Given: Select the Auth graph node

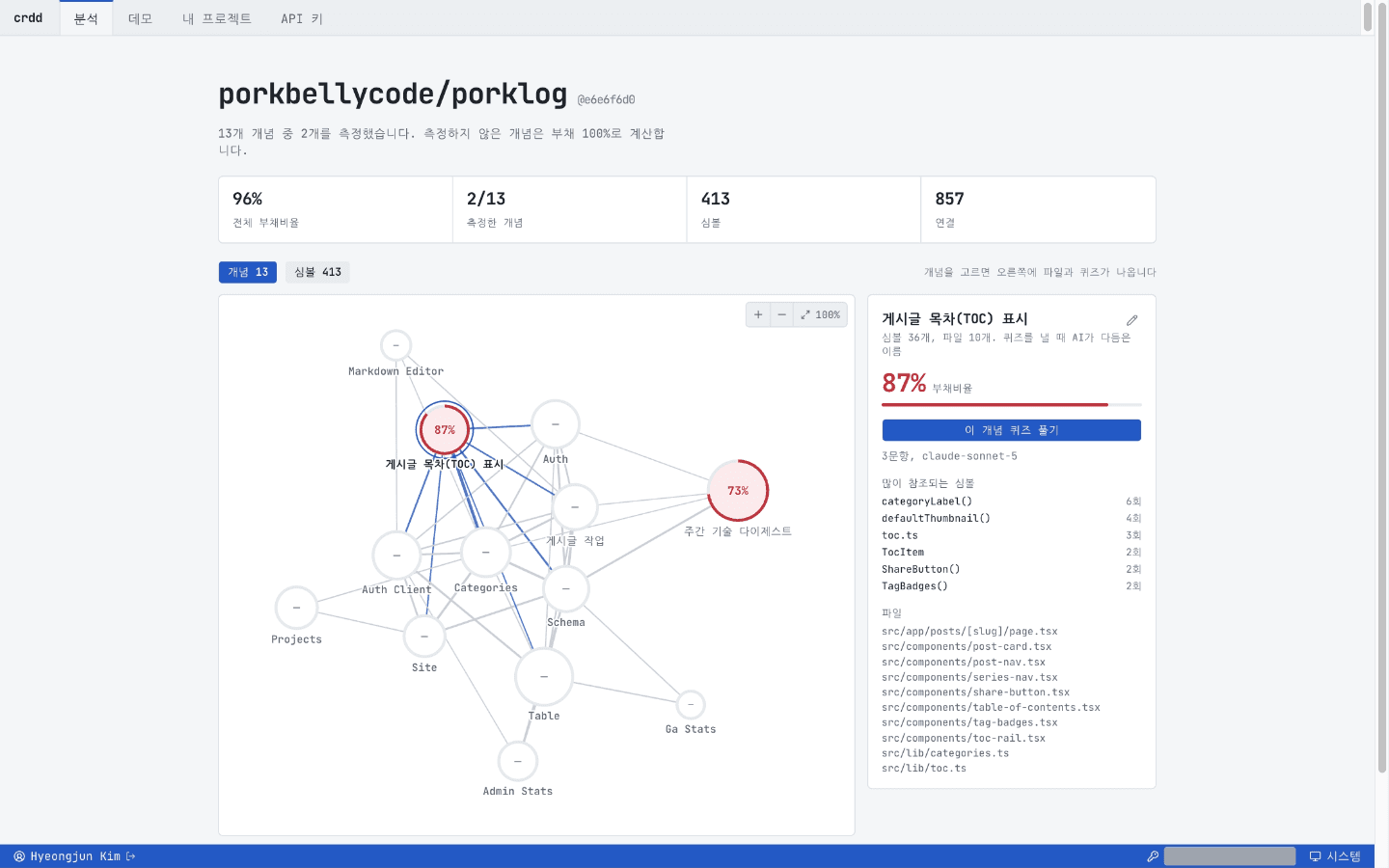Looking at the screenshot, I should coord(556,424).
